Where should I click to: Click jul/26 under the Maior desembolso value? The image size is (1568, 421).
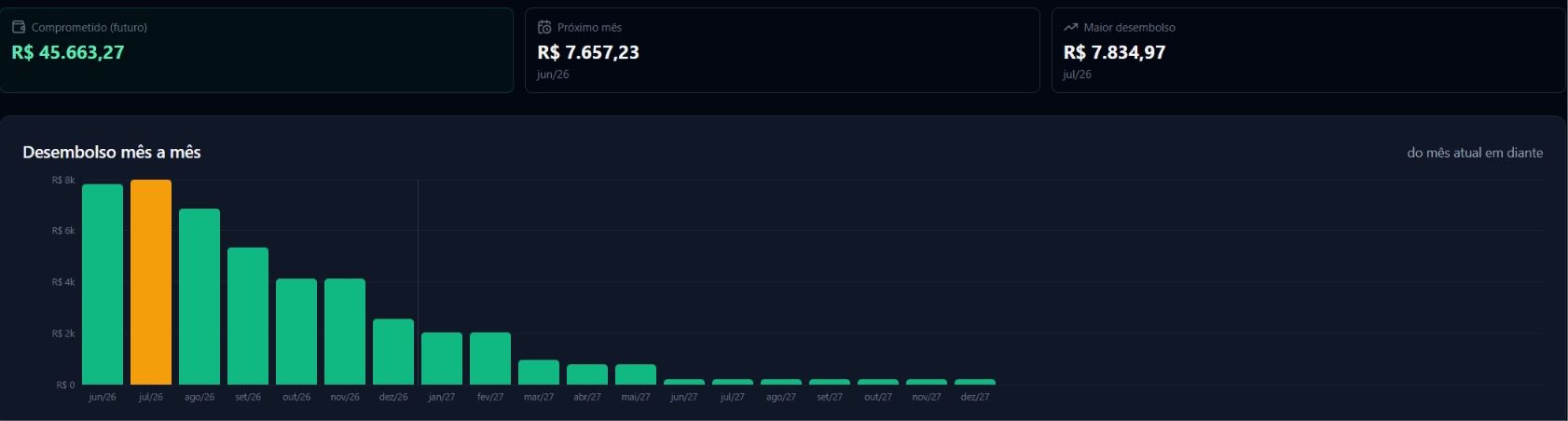[1078, 75]
